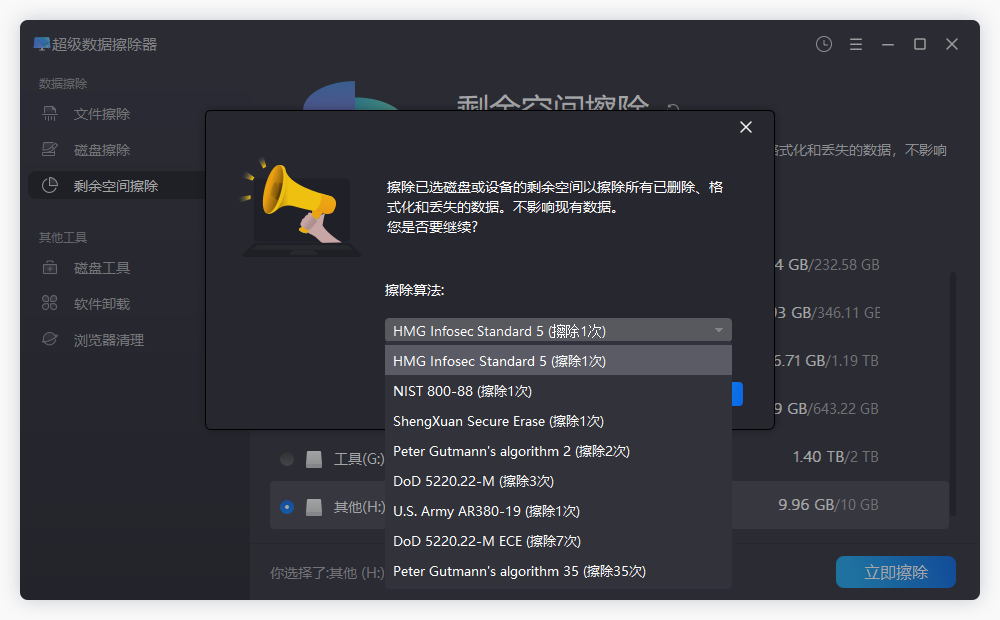Screen dimensions: 1000x620
Task: Open the 磁盘擦除 (Disk Erase) tool icon
Action: 48,149
